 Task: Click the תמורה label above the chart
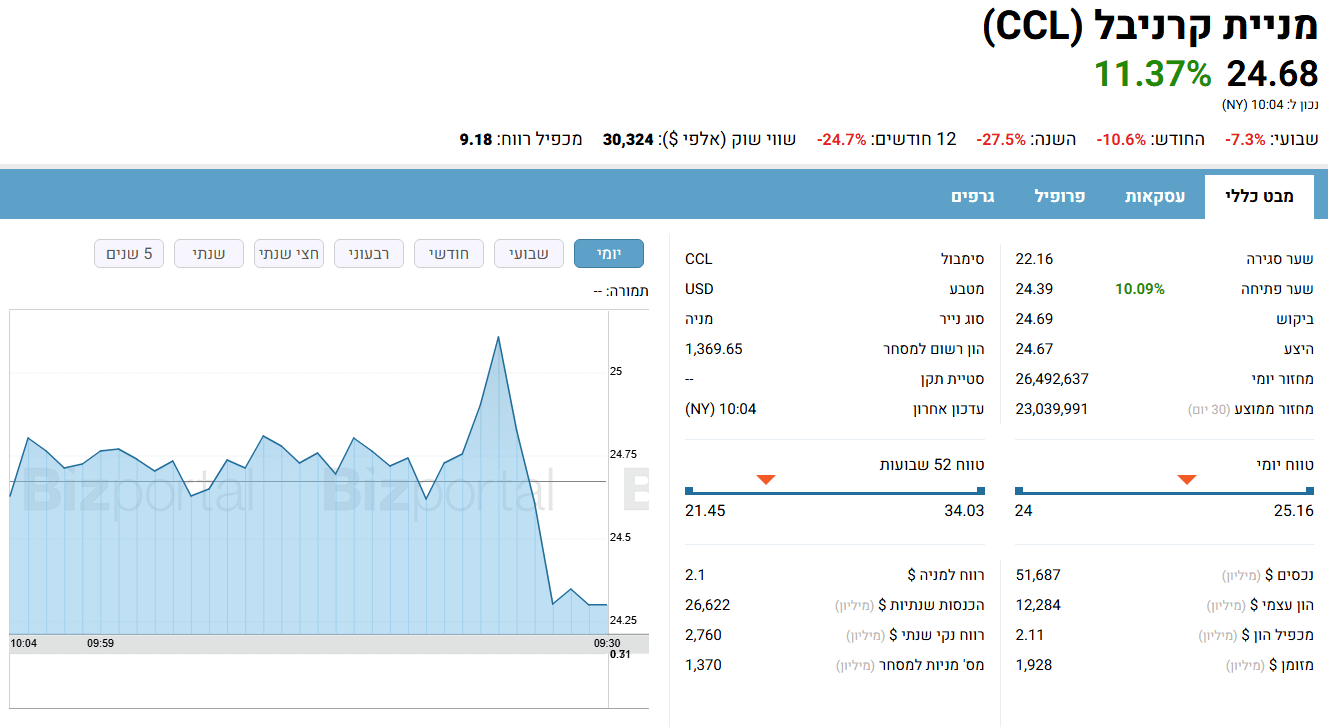point(621,291)
